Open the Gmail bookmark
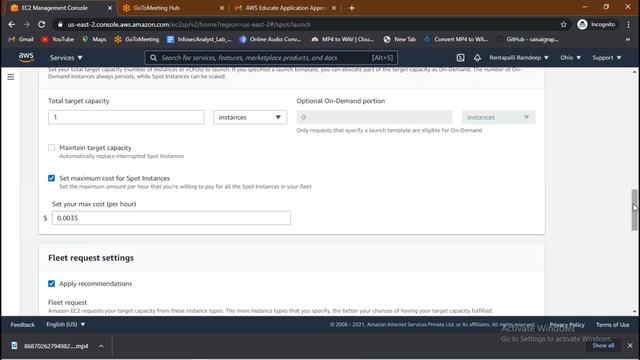The height and width of the screenshot is (360, 640). point(21,39)
